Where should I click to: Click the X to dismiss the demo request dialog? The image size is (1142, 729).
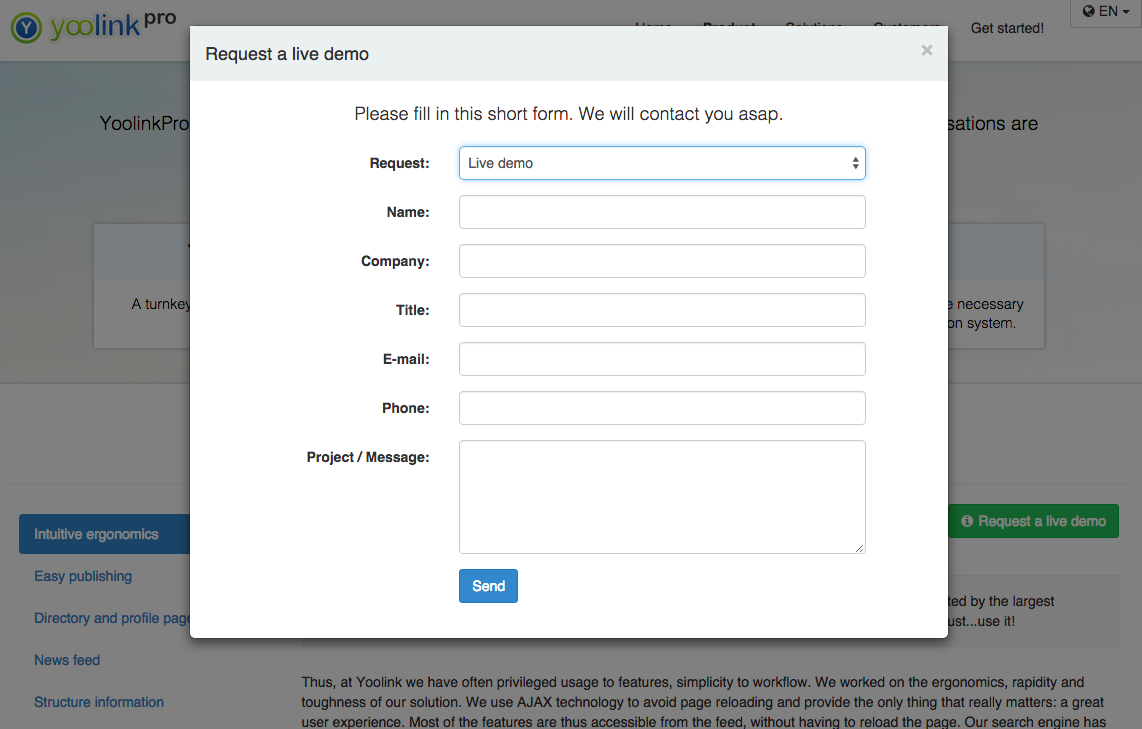pyautogui.click(x=926, y=50)
